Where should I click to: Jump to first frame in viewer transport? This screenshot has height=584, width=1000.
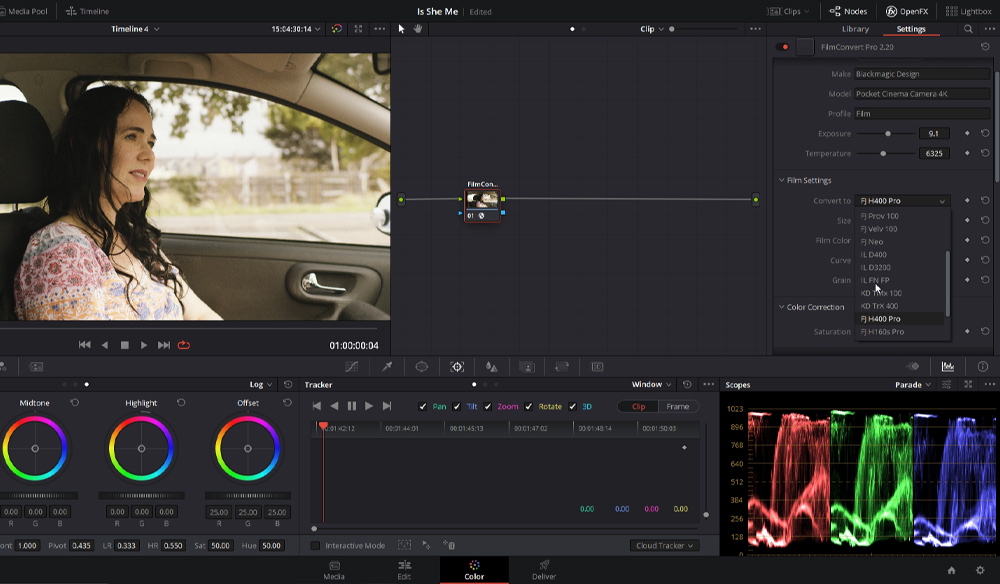pos(84,345)
